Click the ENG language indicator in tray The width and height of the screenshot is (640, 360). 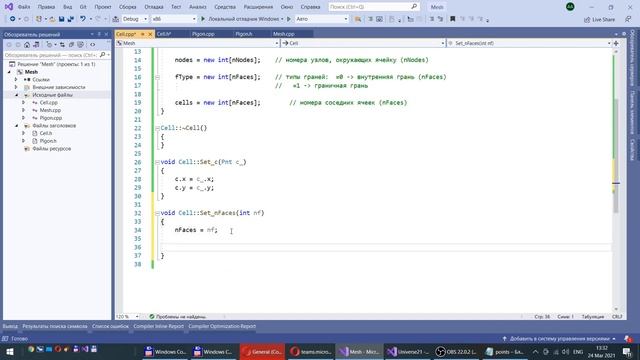click(578, 352)
